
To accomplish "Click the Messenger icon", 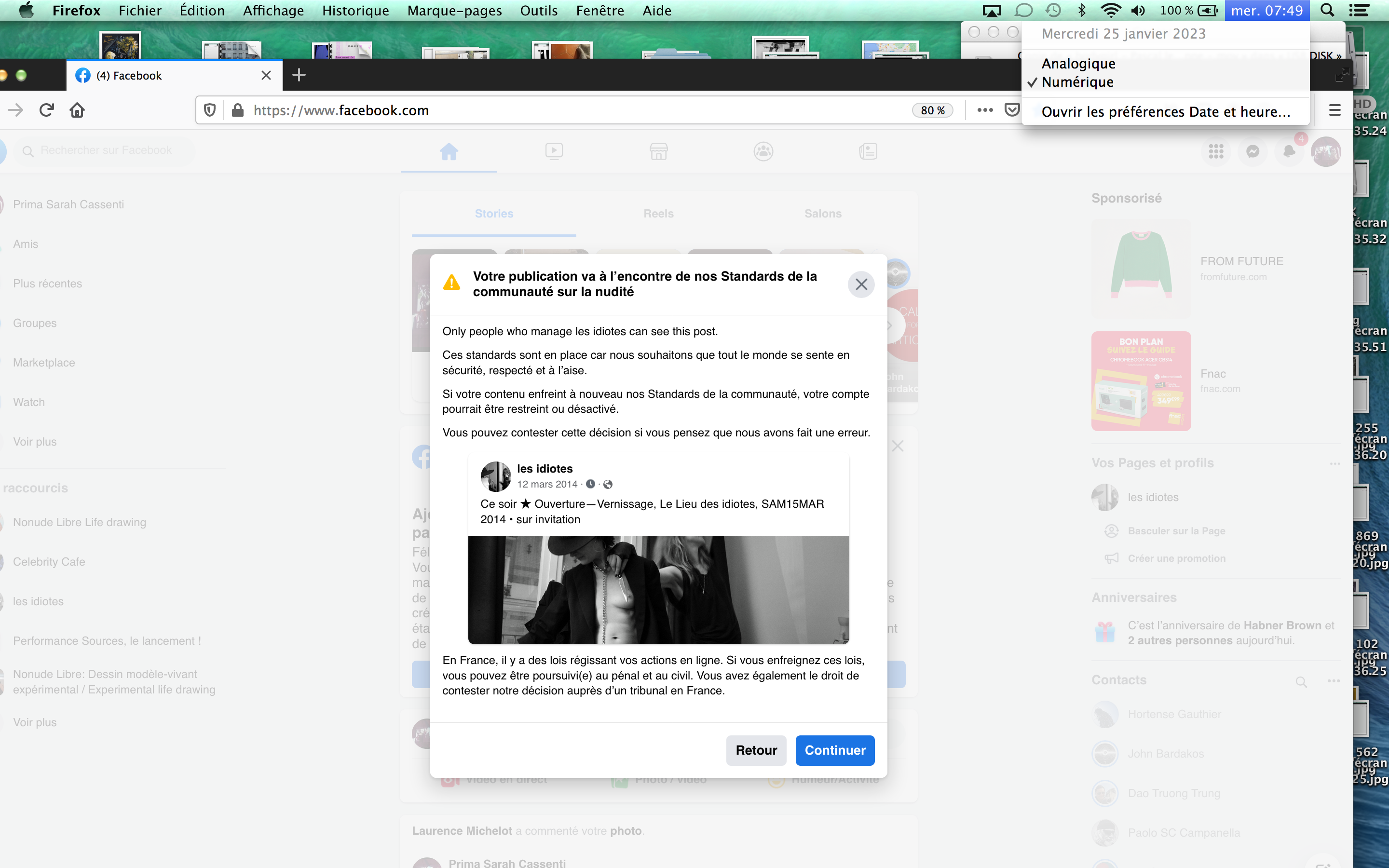I will [1253, 151].
